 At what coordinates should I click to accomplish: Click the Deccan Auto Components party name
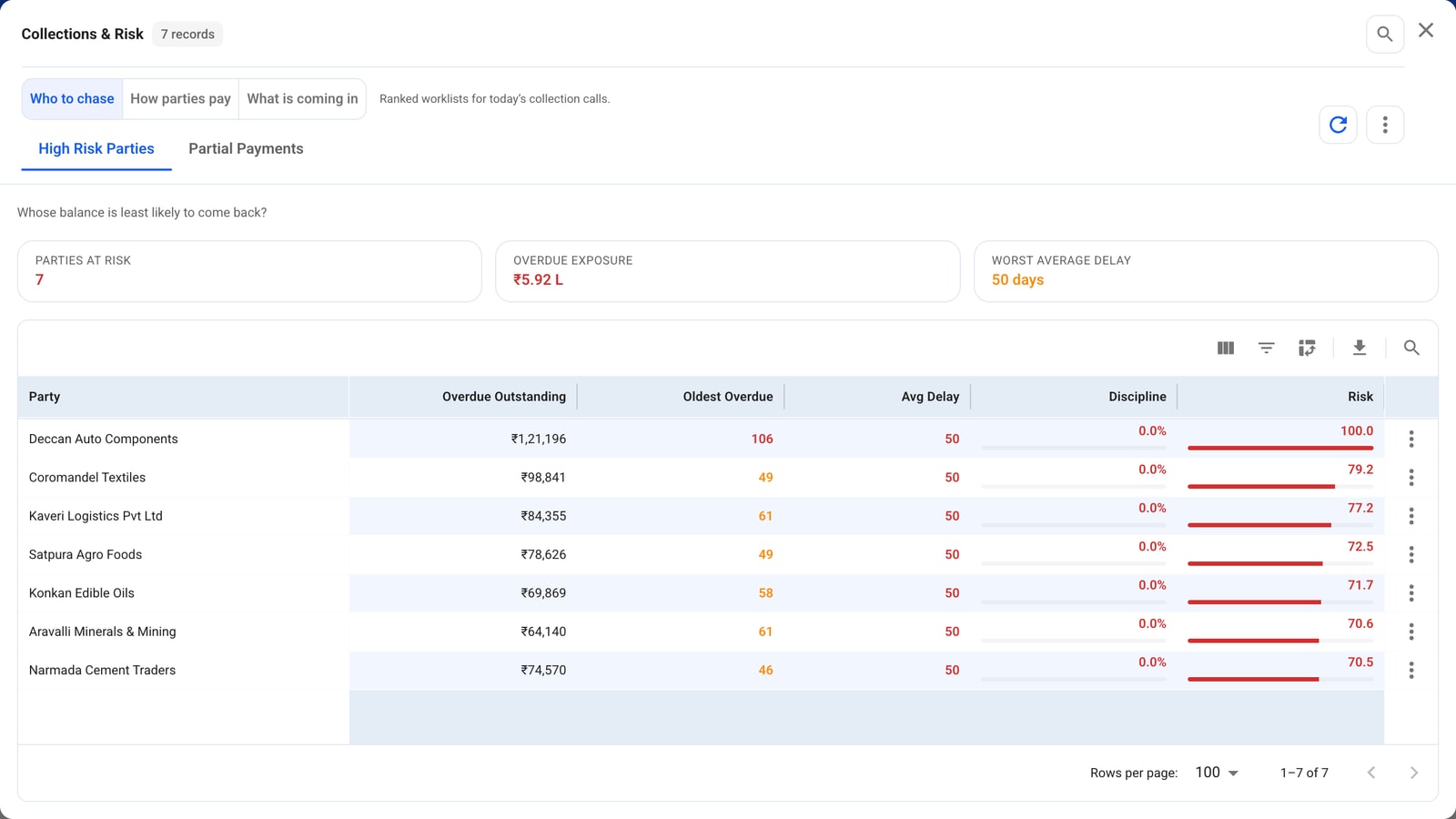[x=104, y=439]
